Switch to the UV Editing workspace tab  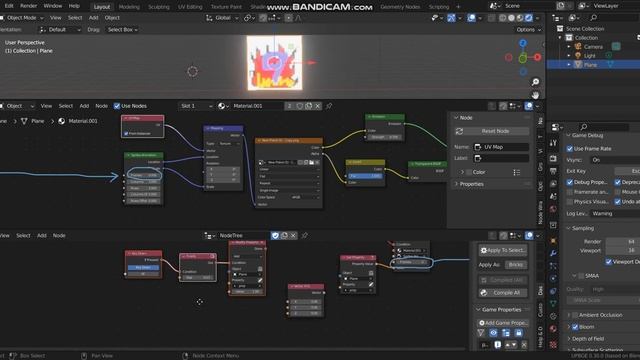(x=190, y=7)
